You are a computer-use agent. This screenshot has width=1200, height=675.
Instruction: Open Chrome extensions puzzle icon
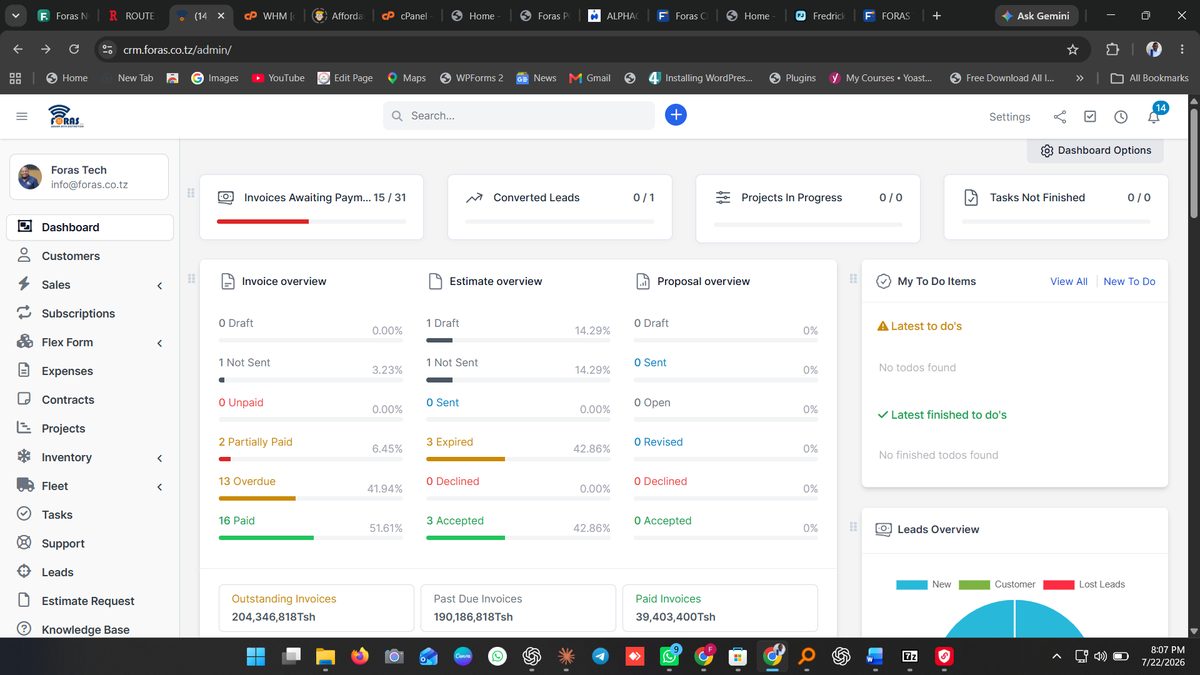[x=1113, y=49]
